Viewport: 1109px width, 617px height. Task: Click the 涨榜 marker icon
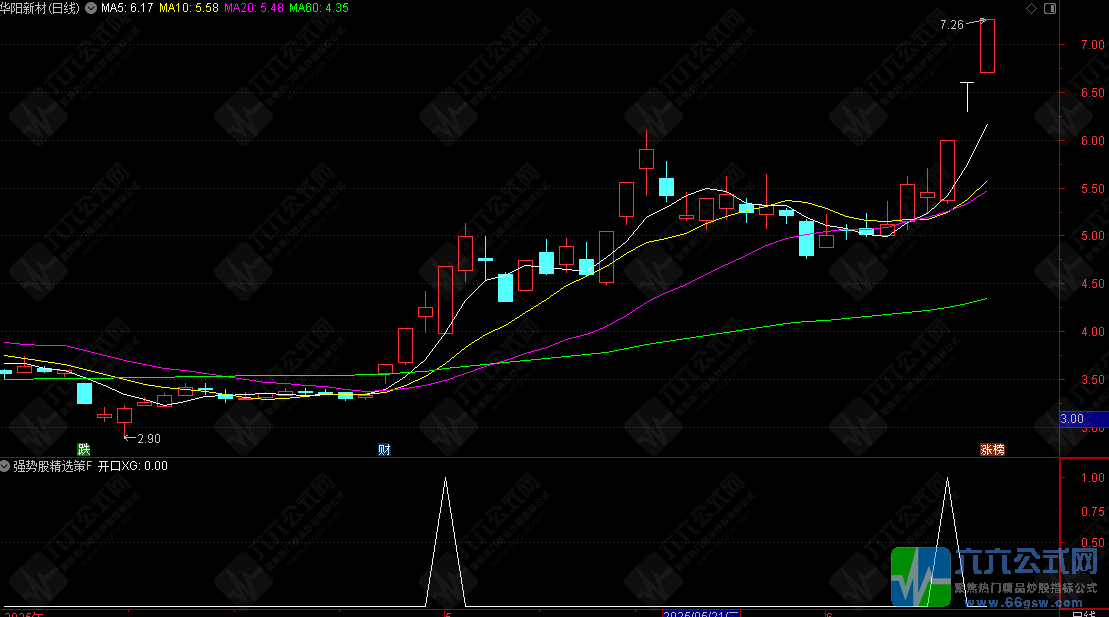(x=991, y=449)
